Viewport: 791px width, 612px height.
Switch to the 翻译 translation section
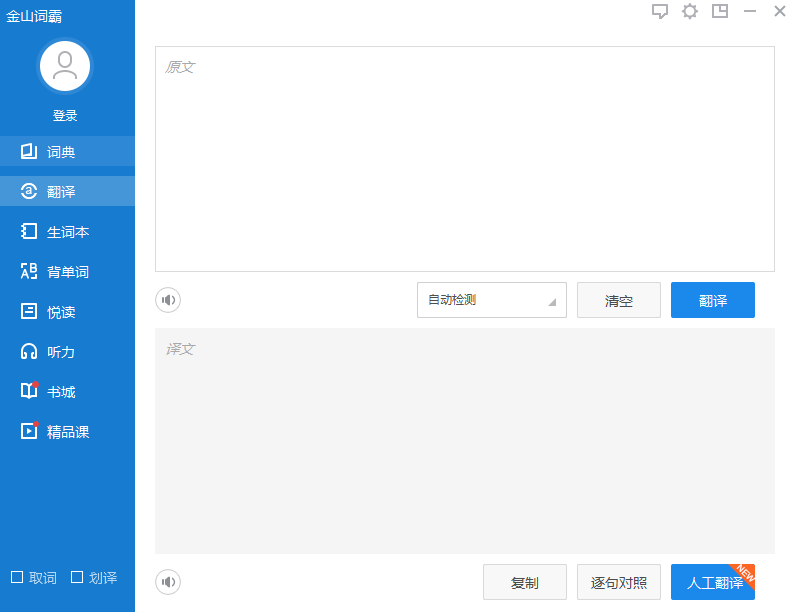point(62,192)
